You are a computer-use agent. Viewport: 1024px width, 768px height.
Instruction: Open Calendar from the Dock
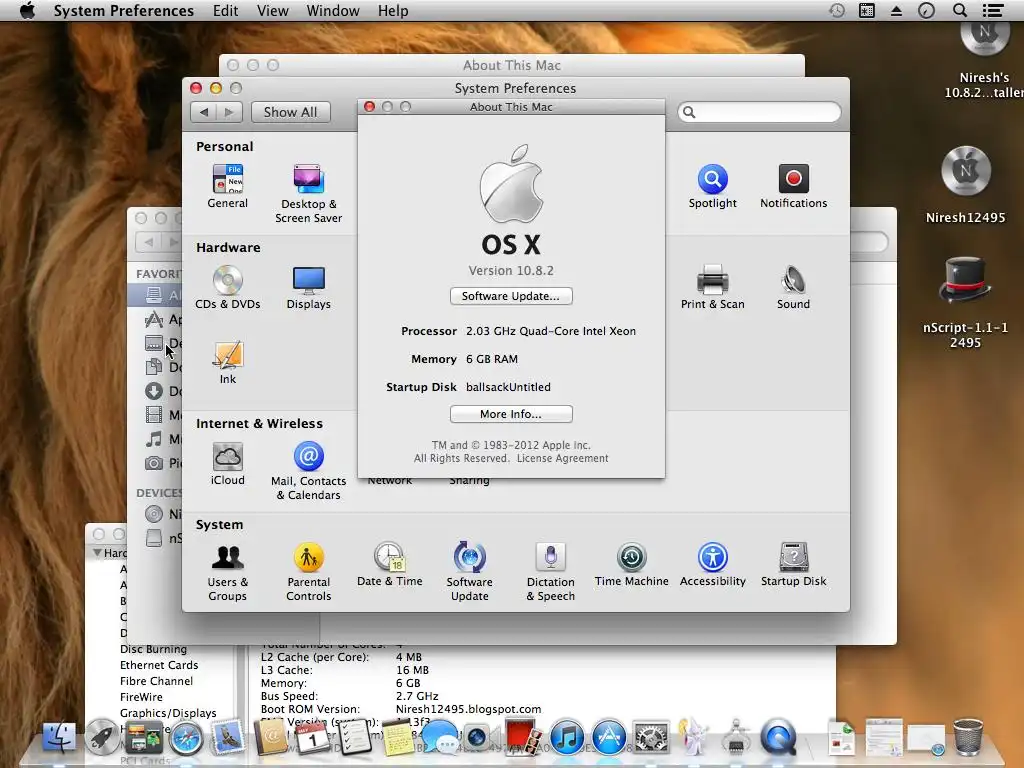(312, 738)
